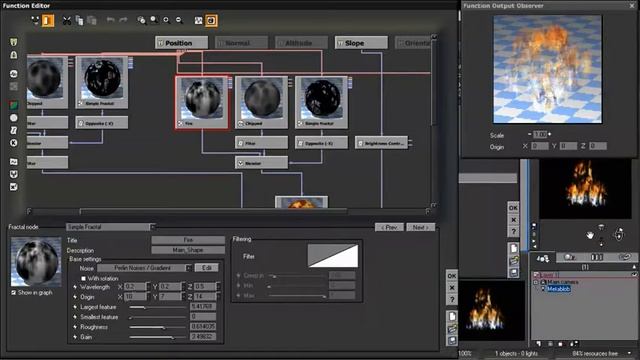Toggle the With rotation checkbox
Viewport: 640px width, 360px height.
(83, 278)
